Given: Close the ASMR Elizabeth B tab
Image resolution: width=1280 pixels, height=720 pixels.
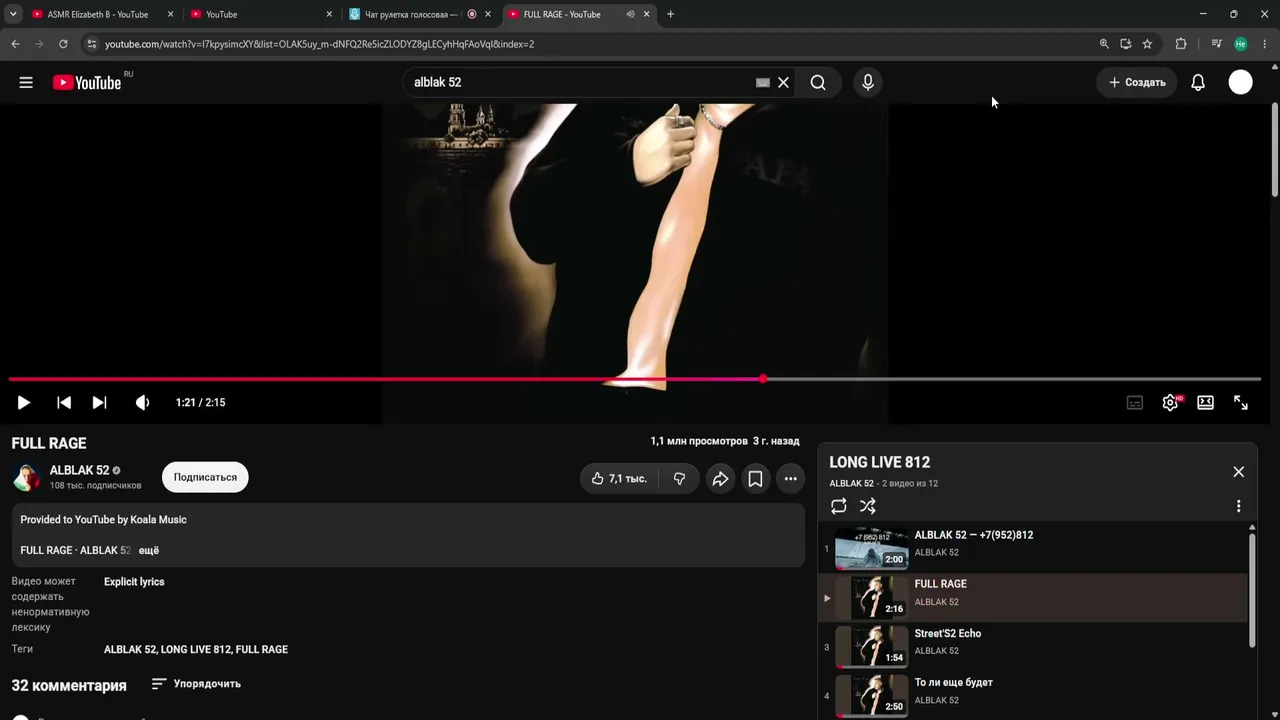Looking at the screenshot, I should [x=171, y=14].
